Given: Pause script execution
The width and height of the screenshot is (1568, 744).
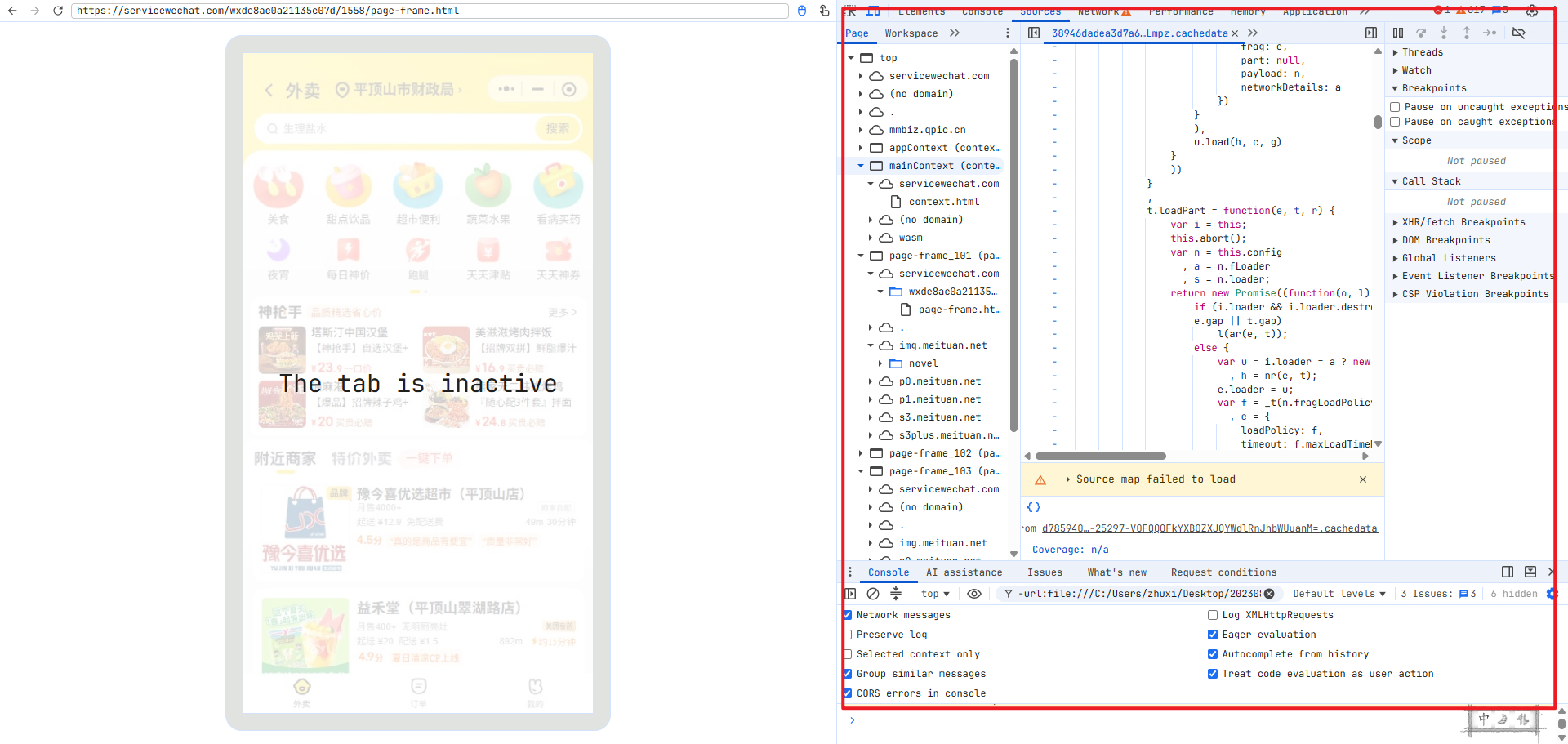Looking at the screenshot, I should tap(1398, 33).
